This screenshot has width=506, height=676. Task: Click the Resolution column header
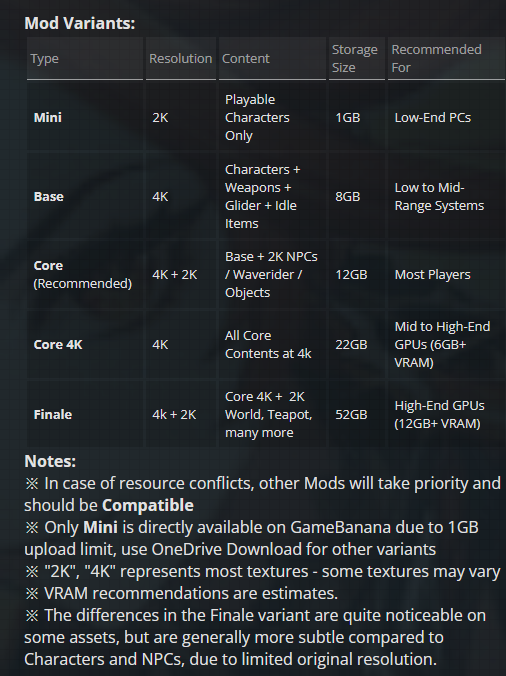[181, 59]
